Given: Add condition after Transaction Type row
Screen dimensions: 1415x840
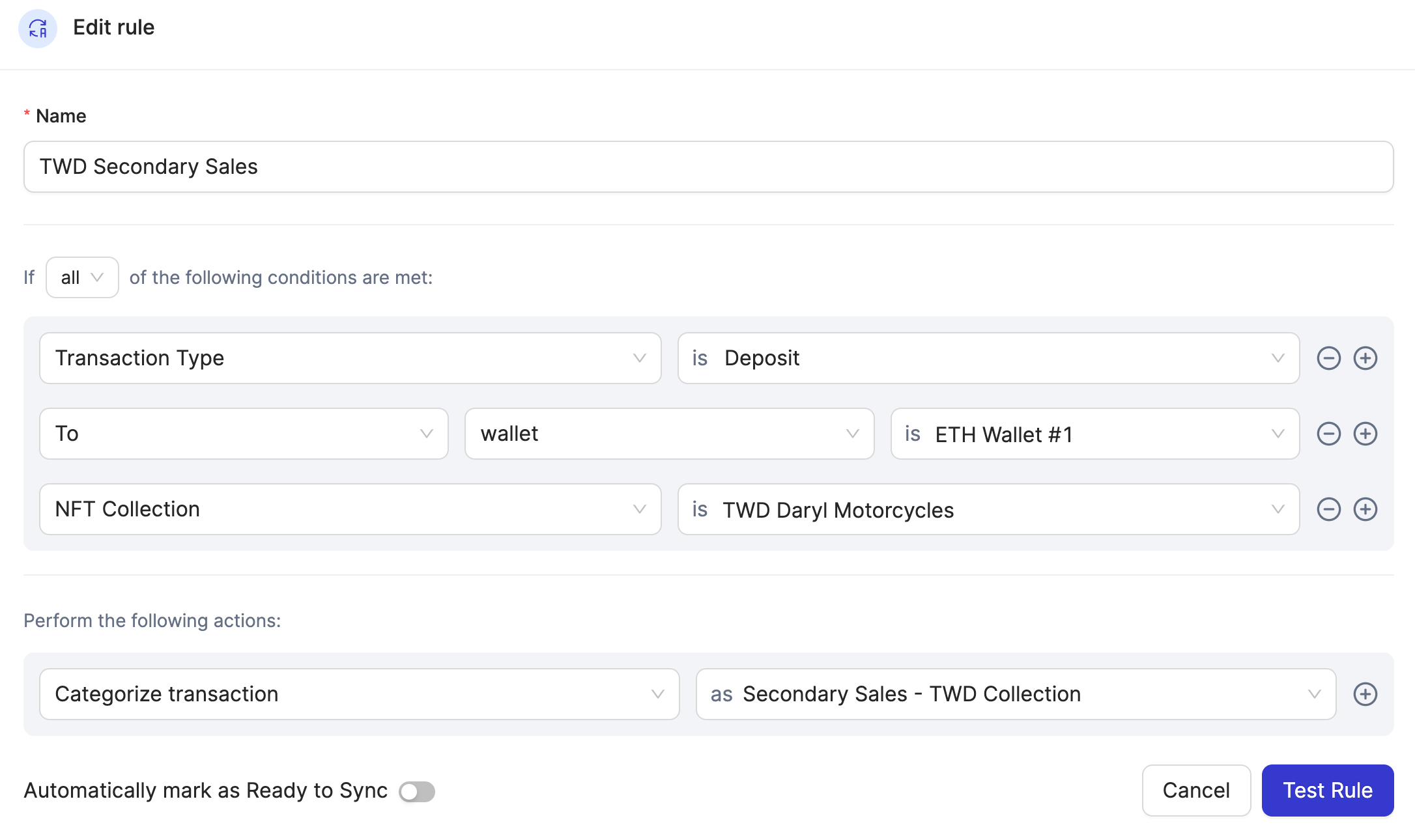Looking at the screenshot, I should (x=1365, y=358).
